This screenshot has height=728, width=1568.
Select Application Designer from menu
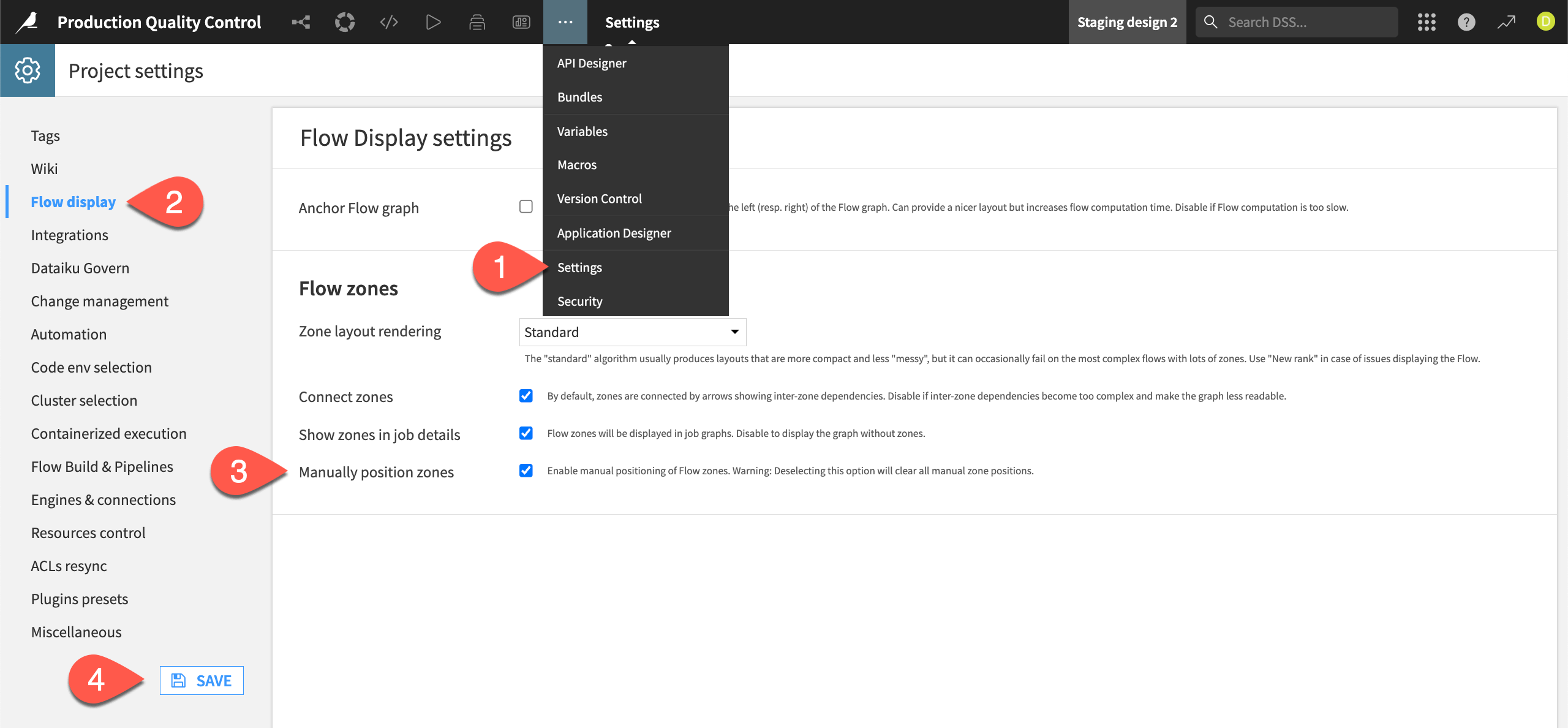[614, 232]
